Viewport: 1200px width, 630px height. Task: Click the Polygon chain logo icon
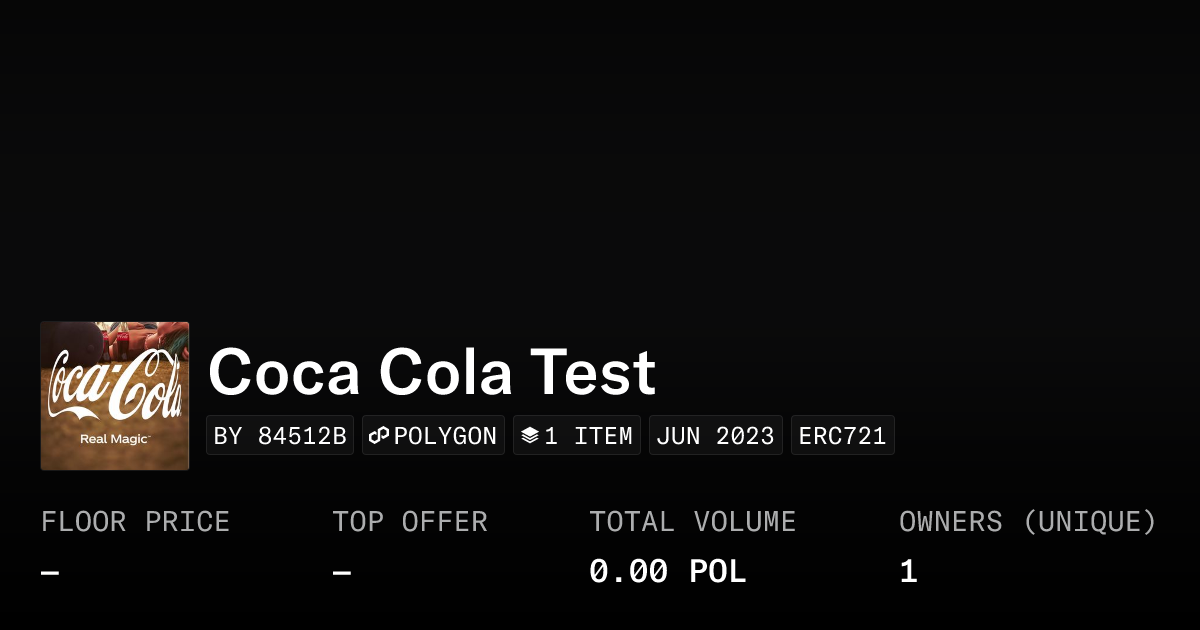(379, 436)
